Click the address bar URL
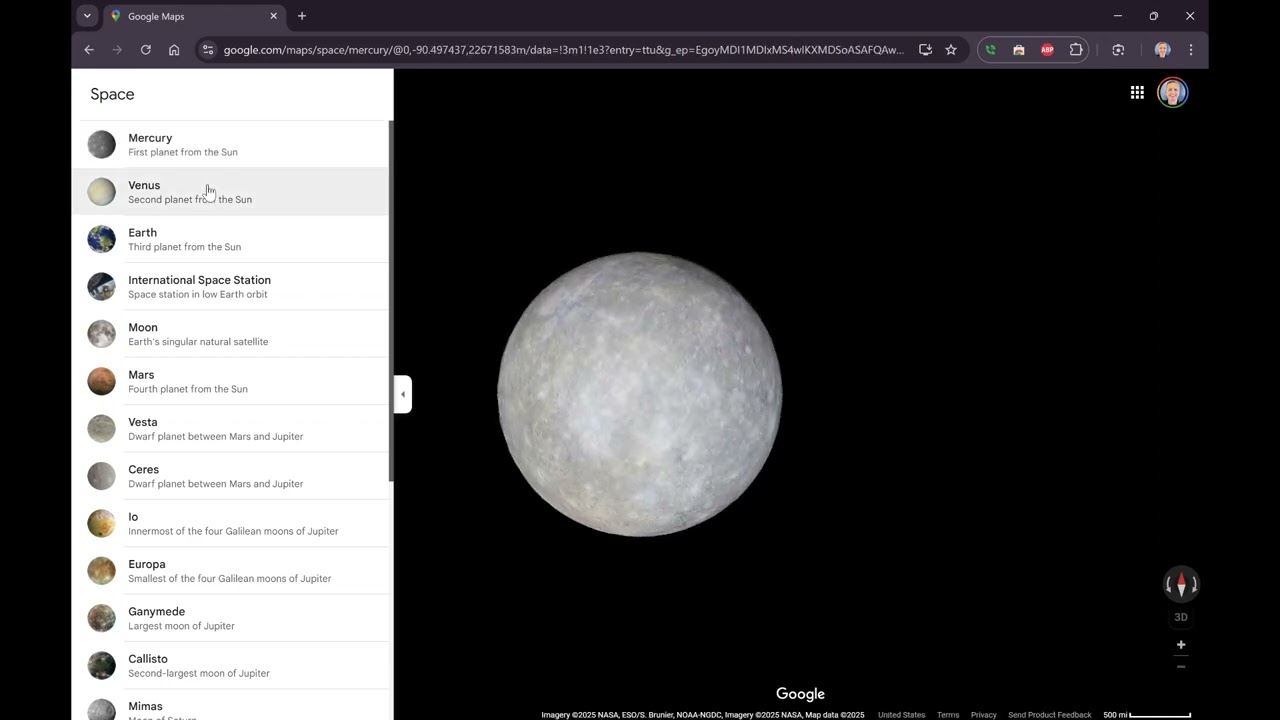This screenshot has width=1280, height=720. (x=564, y=50)
